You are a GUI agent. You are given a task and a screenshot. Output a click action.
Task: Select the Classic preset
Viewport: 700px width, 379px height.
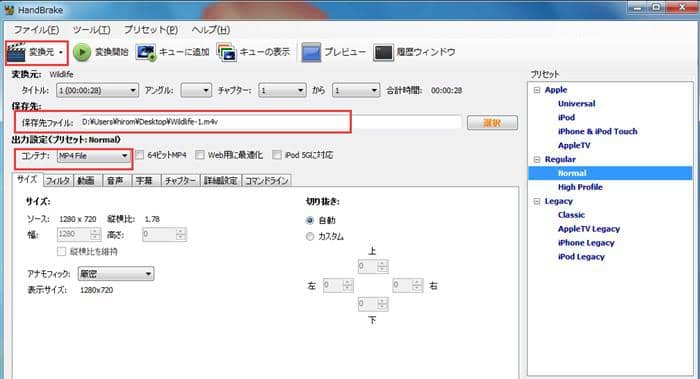pyautogui.click(x=571, y=215)
